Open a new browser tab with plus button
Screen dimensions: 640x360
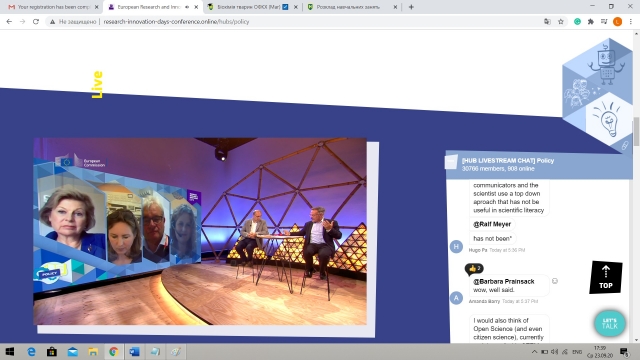411,7
